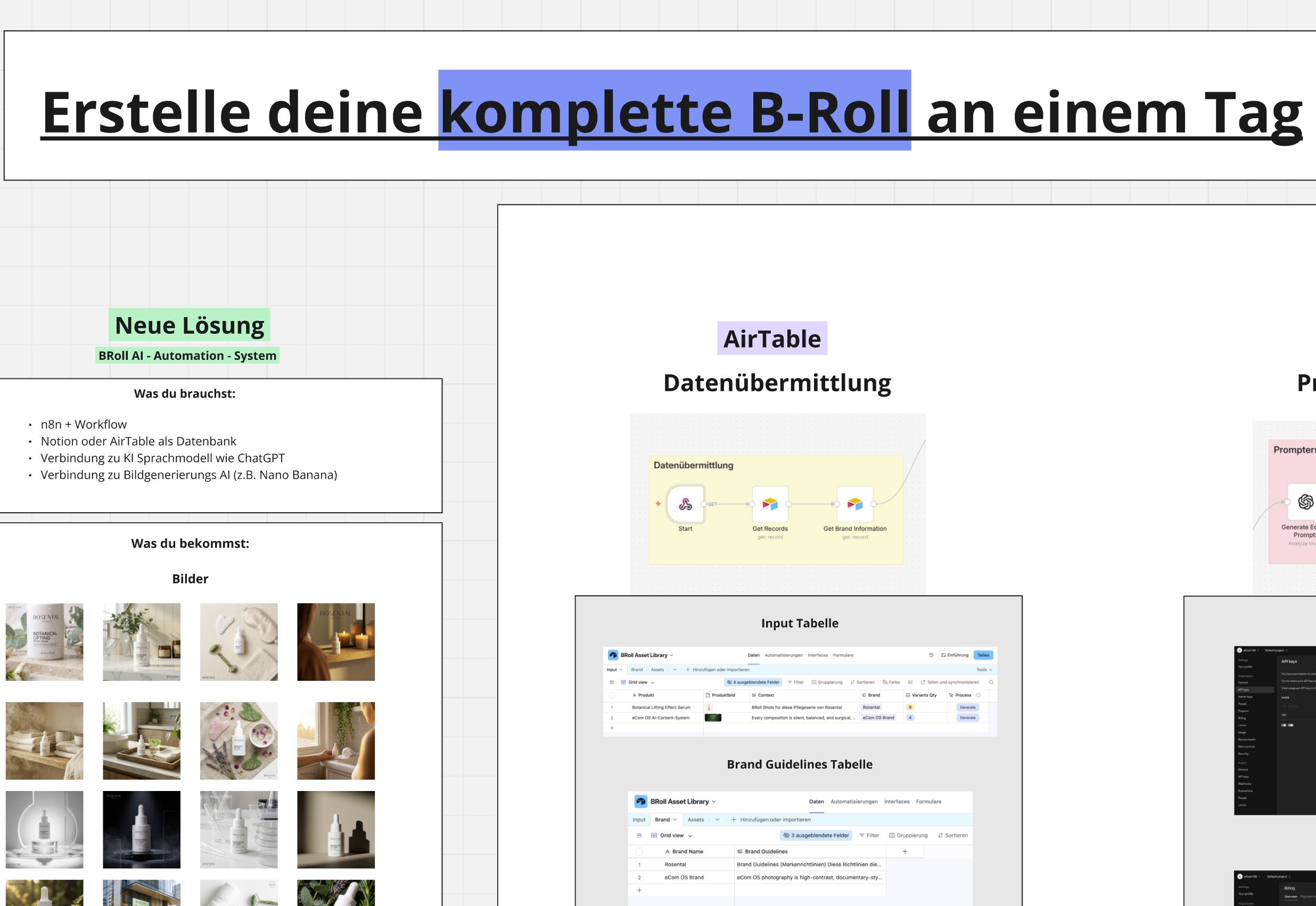Add field plus icon next to Brand Guidelines column
Screen dimensions: 1316x906
[905, 852]
